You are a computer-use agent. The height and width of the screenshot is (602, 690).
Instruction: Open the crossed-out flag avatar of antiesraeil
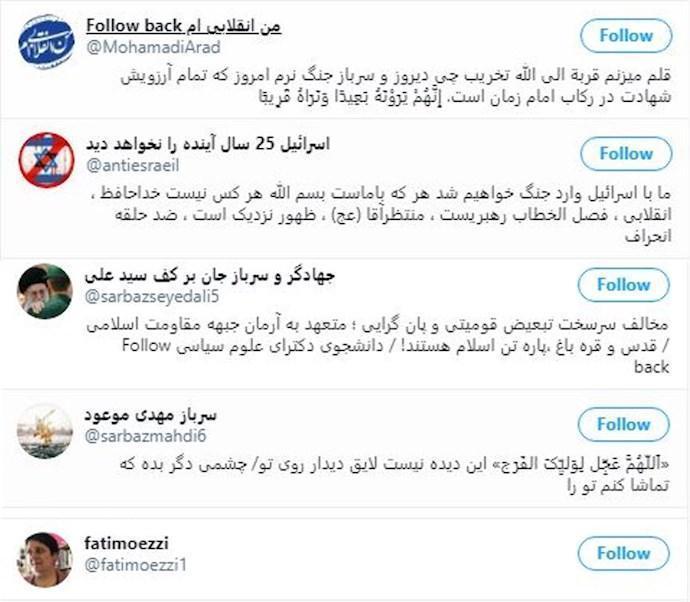tap(46, 160)
